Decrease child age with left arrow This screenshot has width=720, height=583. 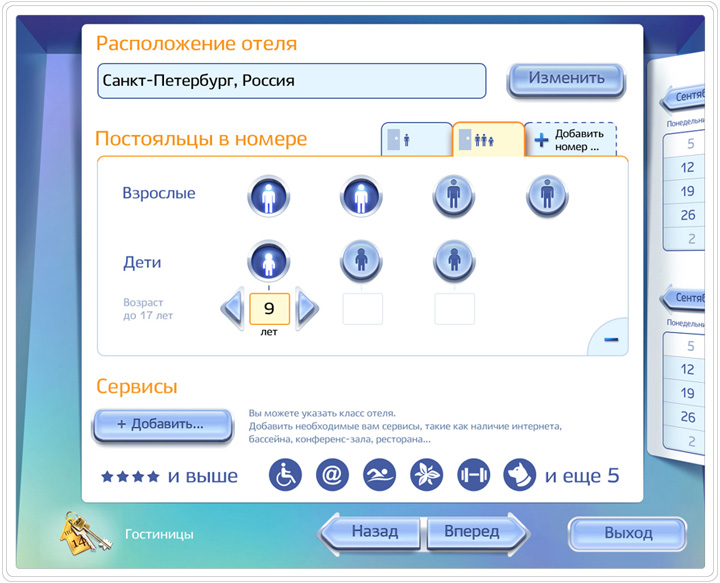[x=232, y=309]
